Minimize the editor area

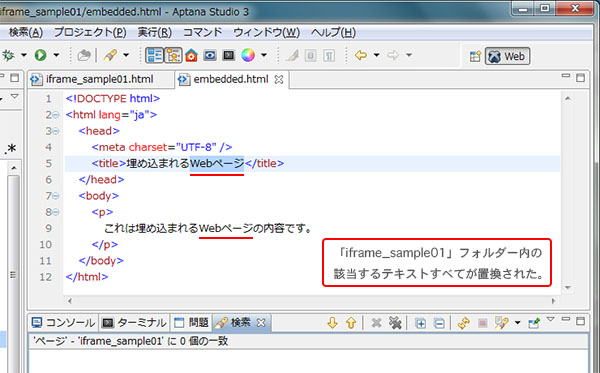click(x=566, y=76)
